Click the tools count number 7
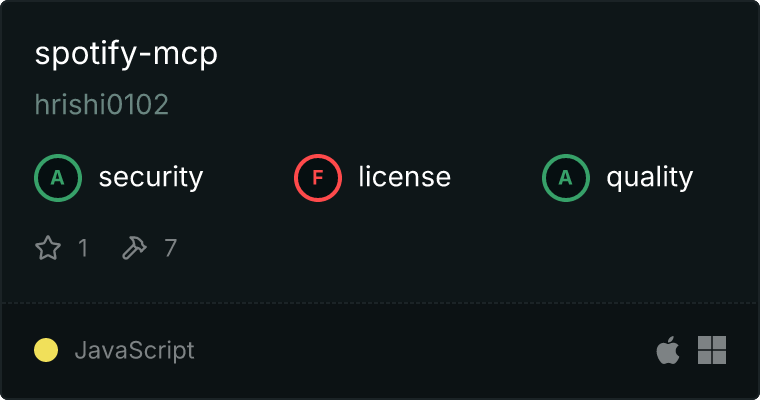Viewport: 760px width, 400px height. 170,248
